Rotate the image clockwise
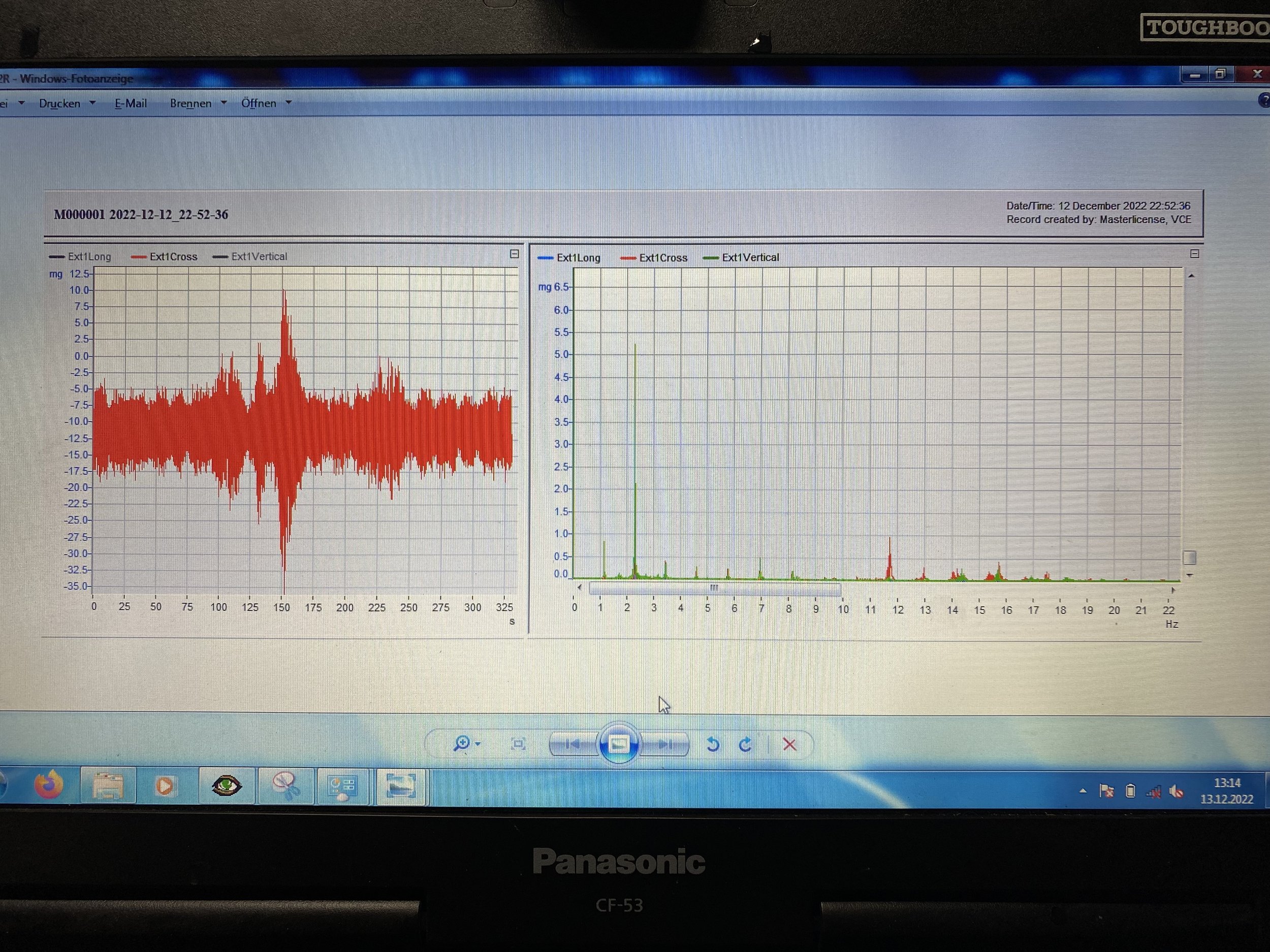Image resolution: width=1270 pixels, height=952 pixels. (x=745, y=744)
